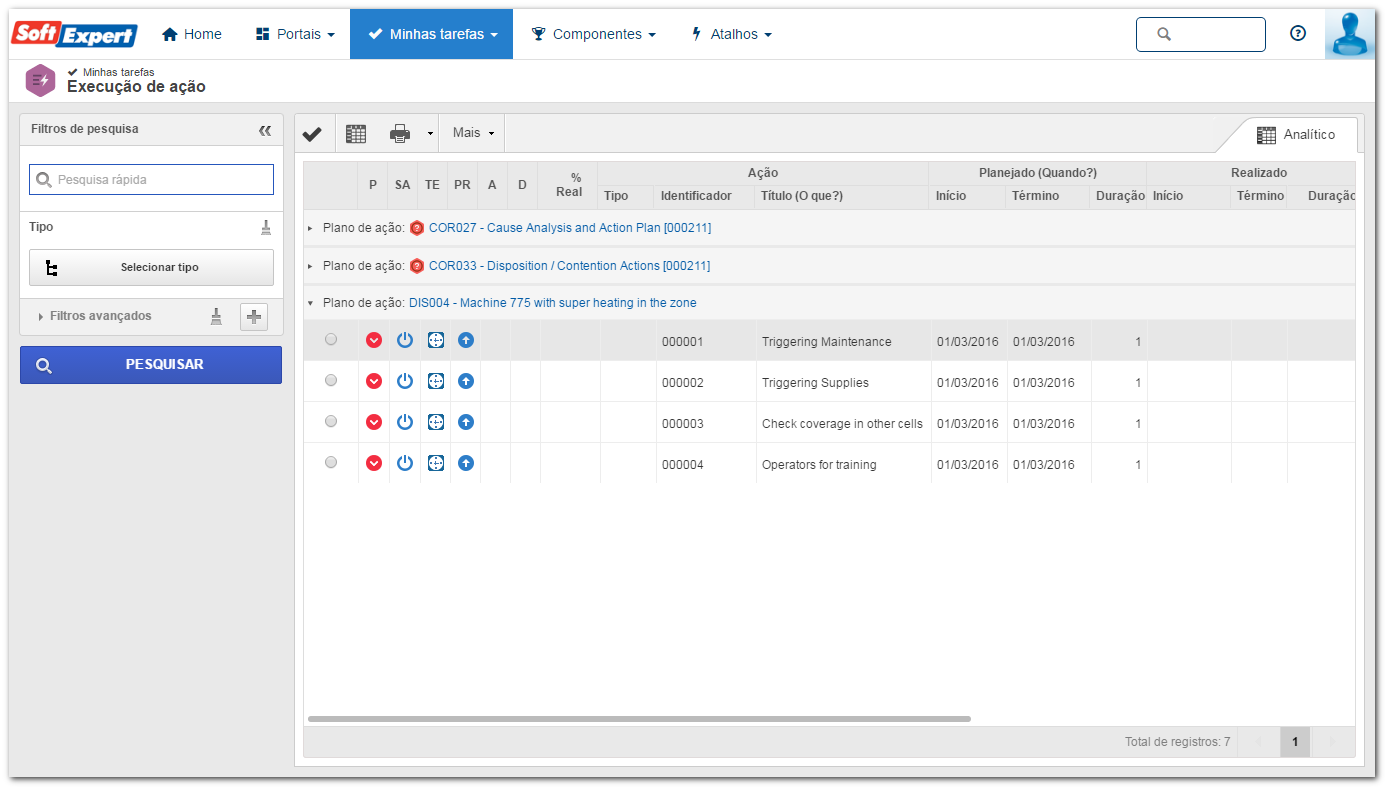This screenshot has height=787, width=1385.
Task: Click Total de registros: 7 text
Action: [x=1177, y=742]
